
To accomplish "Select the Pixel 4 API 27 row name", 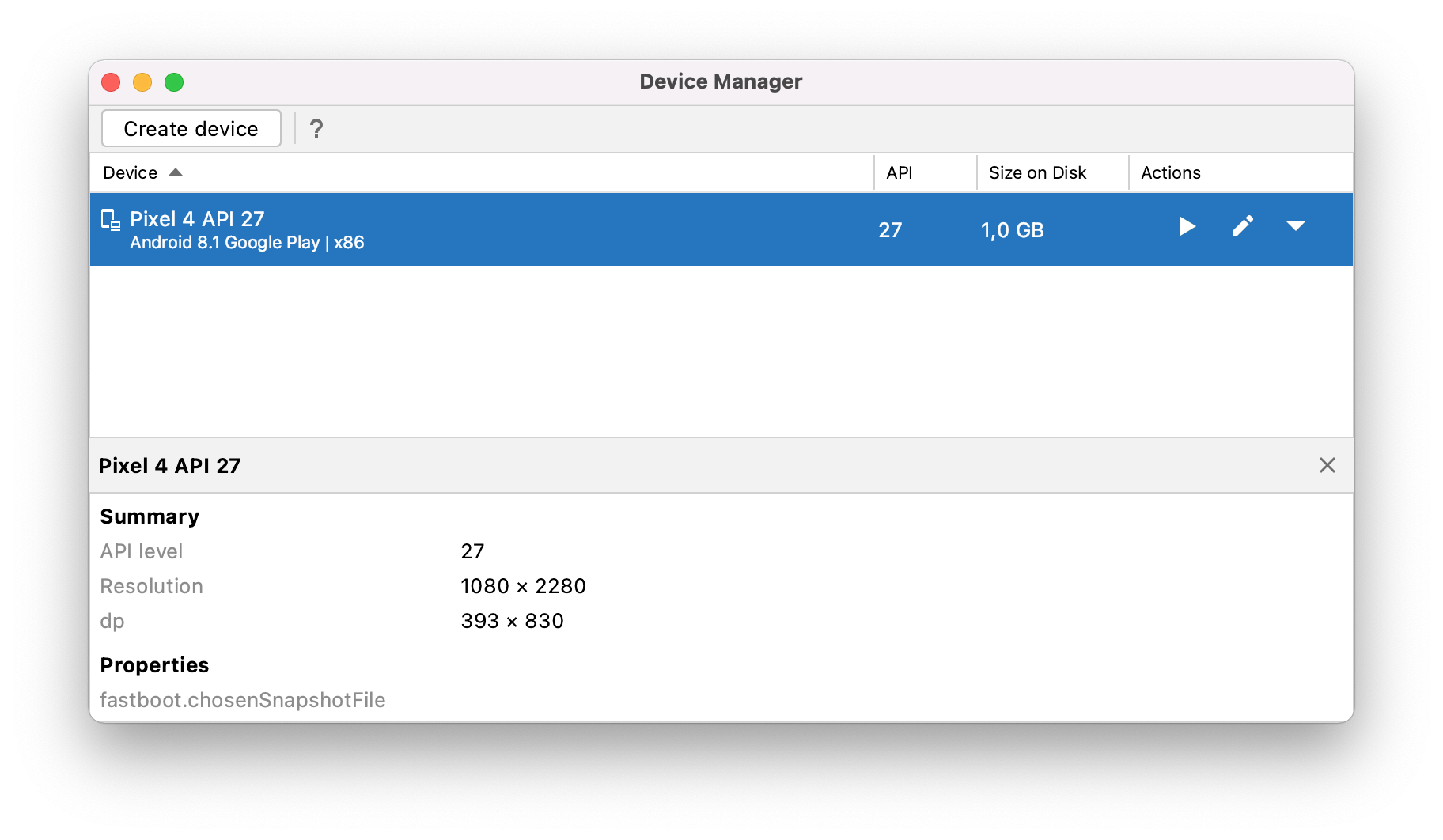I will click(197, 219).
